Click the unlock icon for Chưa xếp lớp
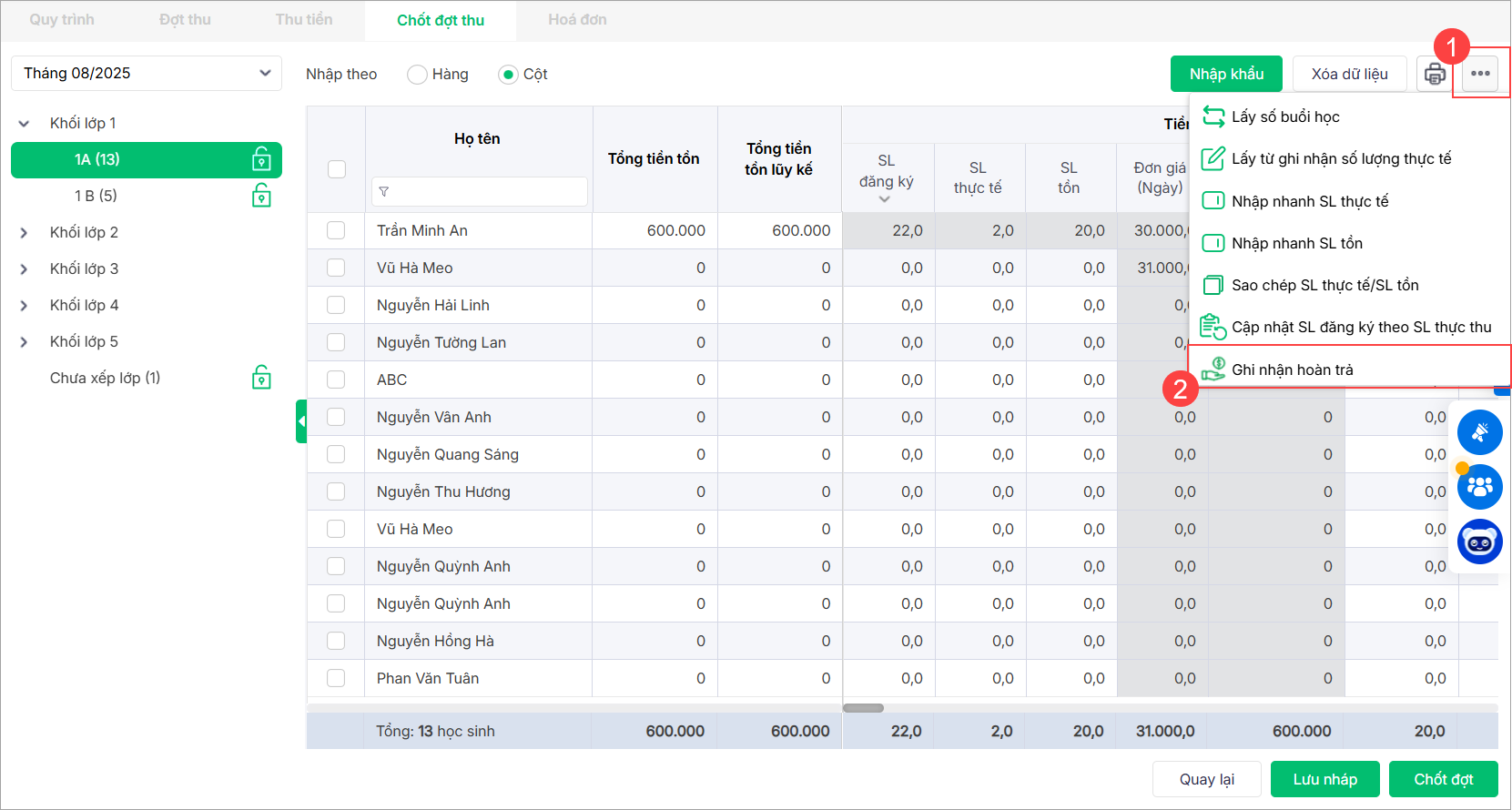Image resolution: width=1512 pixels, height=810 pixels. coord(261,378)
